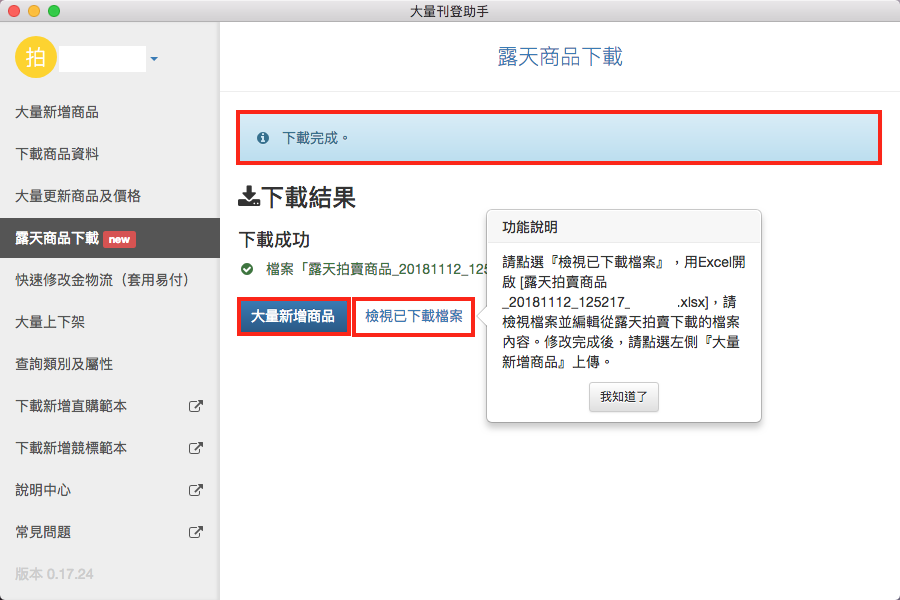
Task: Click the info icon in 下載完成 banner
Action: coord(263,138)
